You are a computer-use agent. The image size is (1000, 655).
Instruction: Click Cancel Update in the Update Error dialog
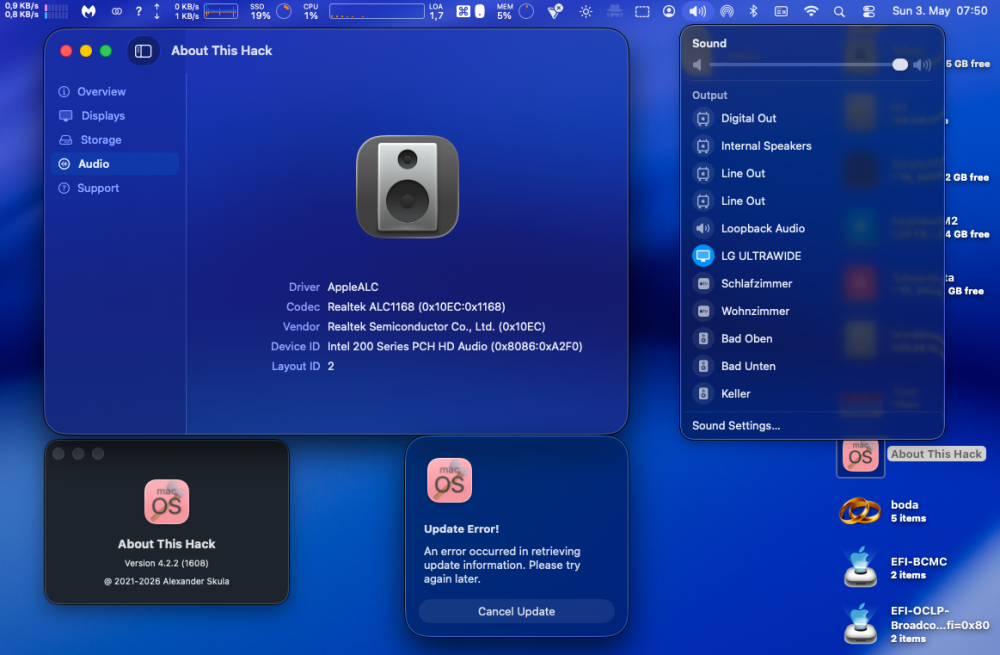[517, 611]
